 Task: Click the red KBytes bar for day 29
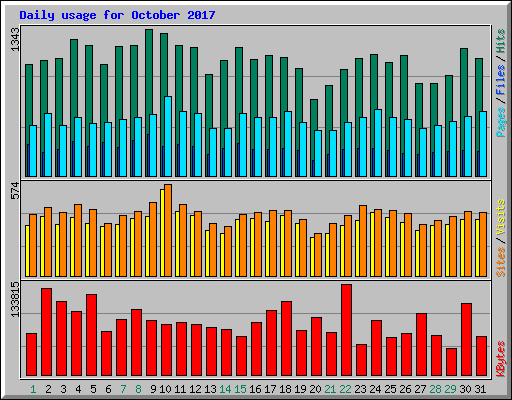[x=451, y=362]
